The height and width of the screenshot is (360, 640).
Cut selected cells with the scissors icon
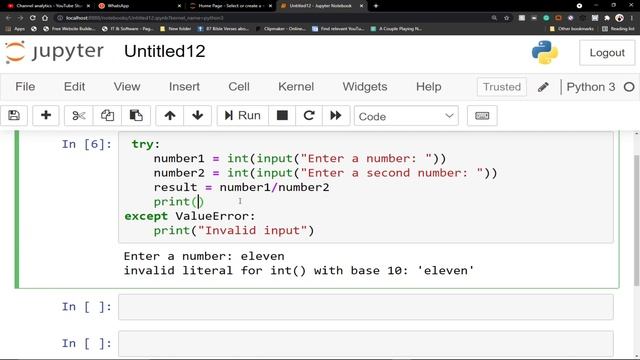(x=79, y=116)
